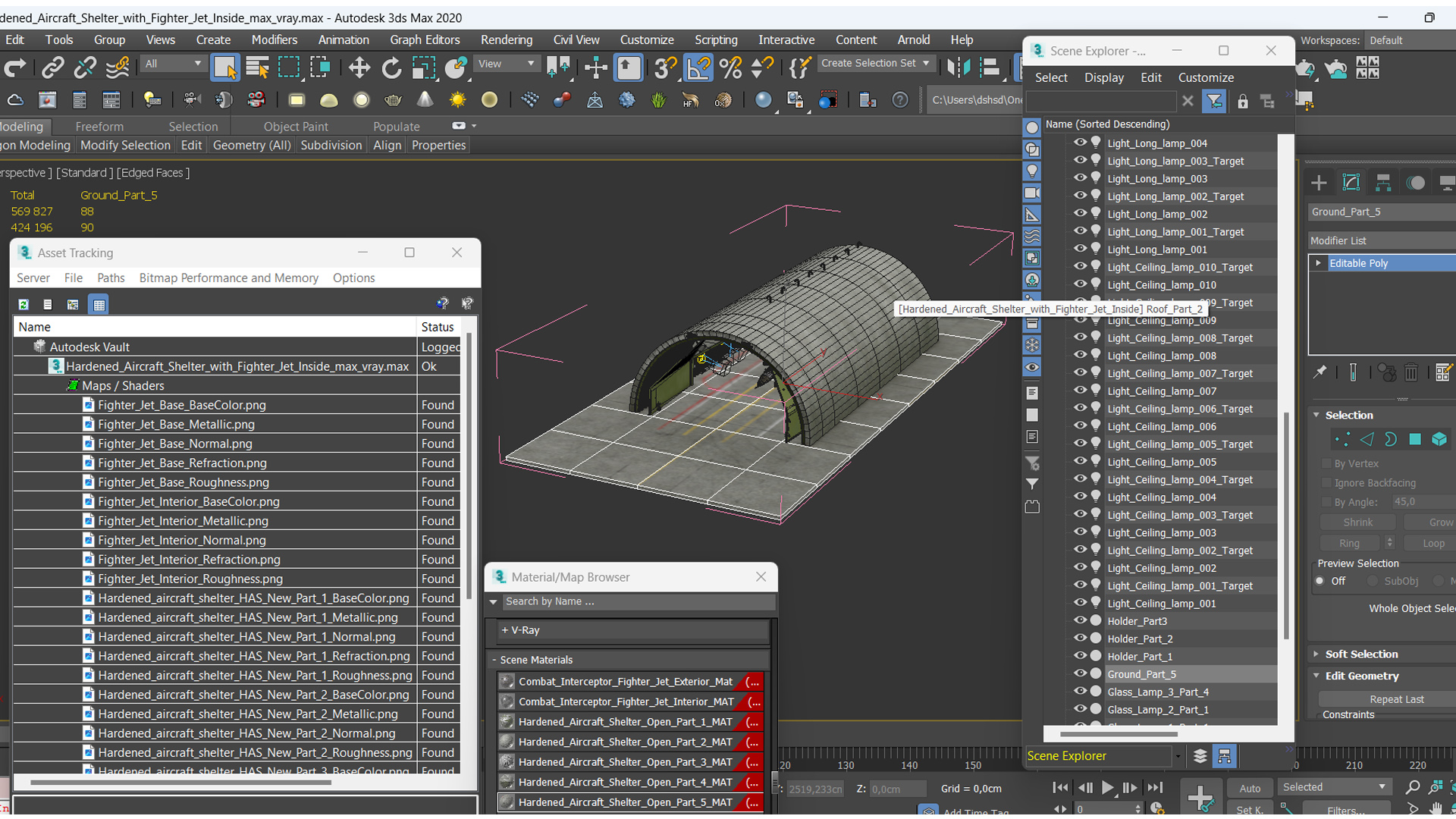Click the Auto key button

tap(1249, 789)
